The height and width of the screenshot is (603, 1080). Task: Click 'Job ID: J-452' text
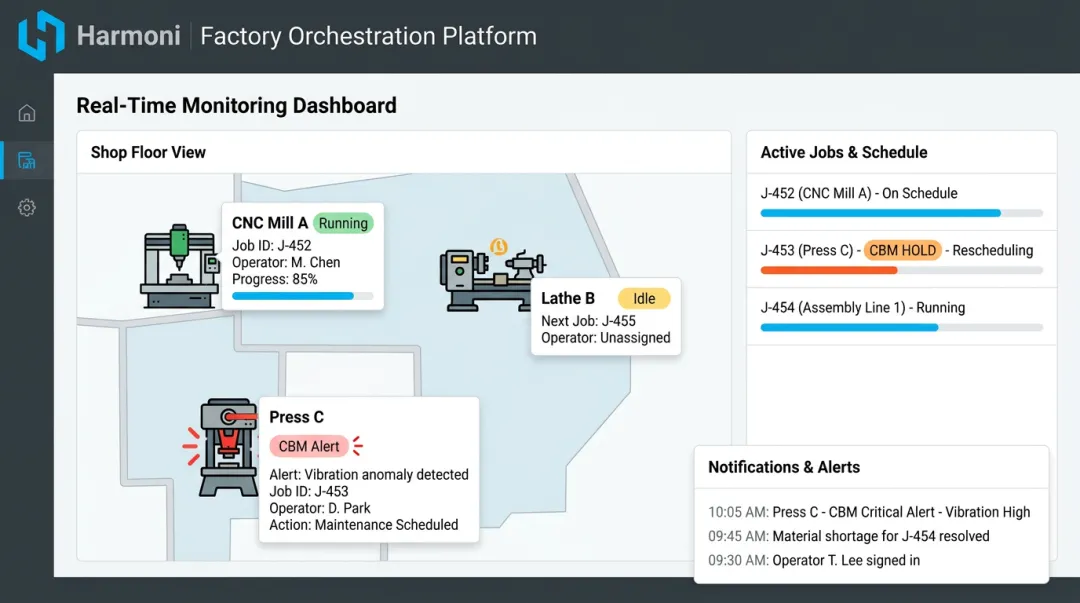pyautogui.click(x=271, y=245)
